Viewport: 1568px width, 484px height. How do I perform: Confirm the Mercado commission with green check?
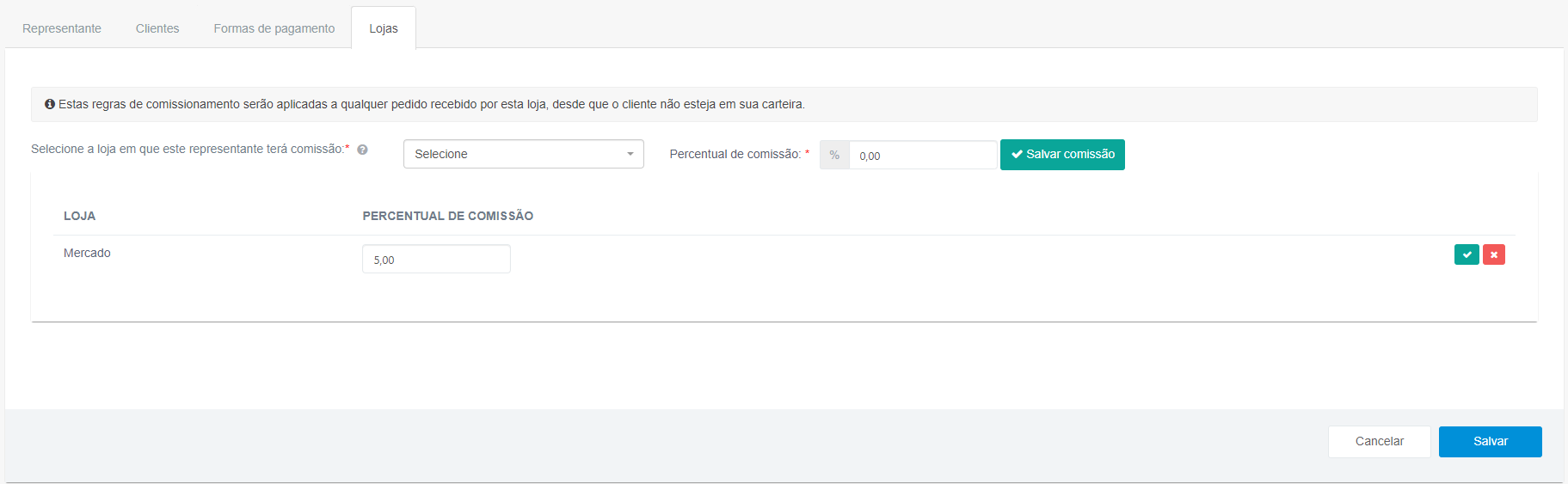click(1467, 254)
